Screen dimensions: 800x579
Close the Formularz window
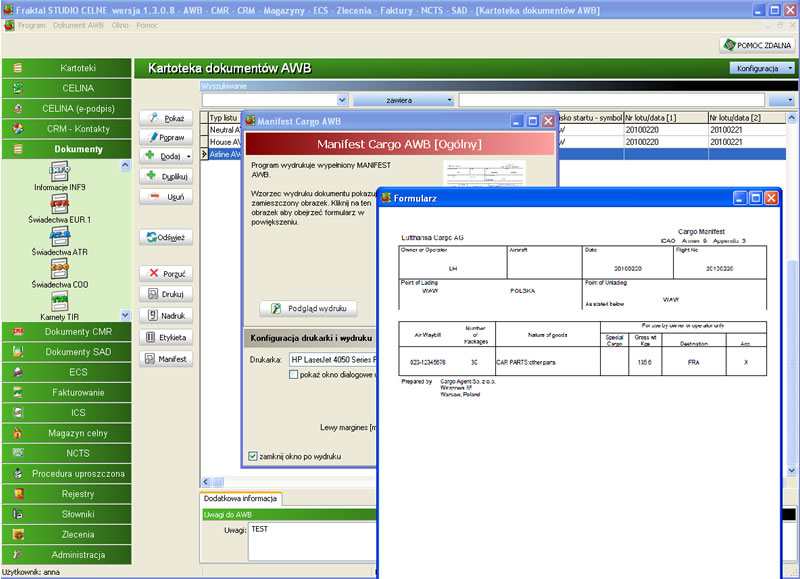(771, 198)
